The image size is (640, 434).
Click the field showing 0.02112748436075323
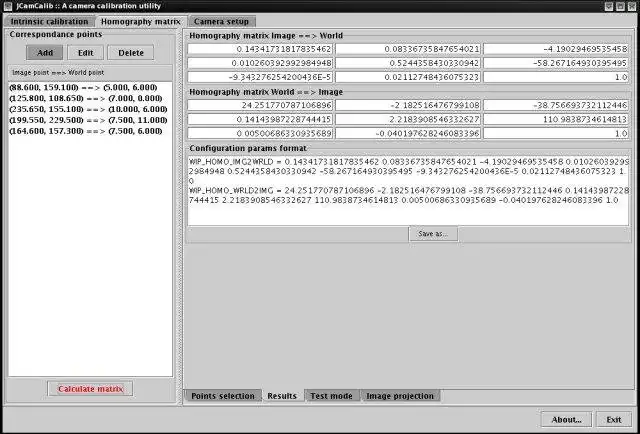click(408, 77)
